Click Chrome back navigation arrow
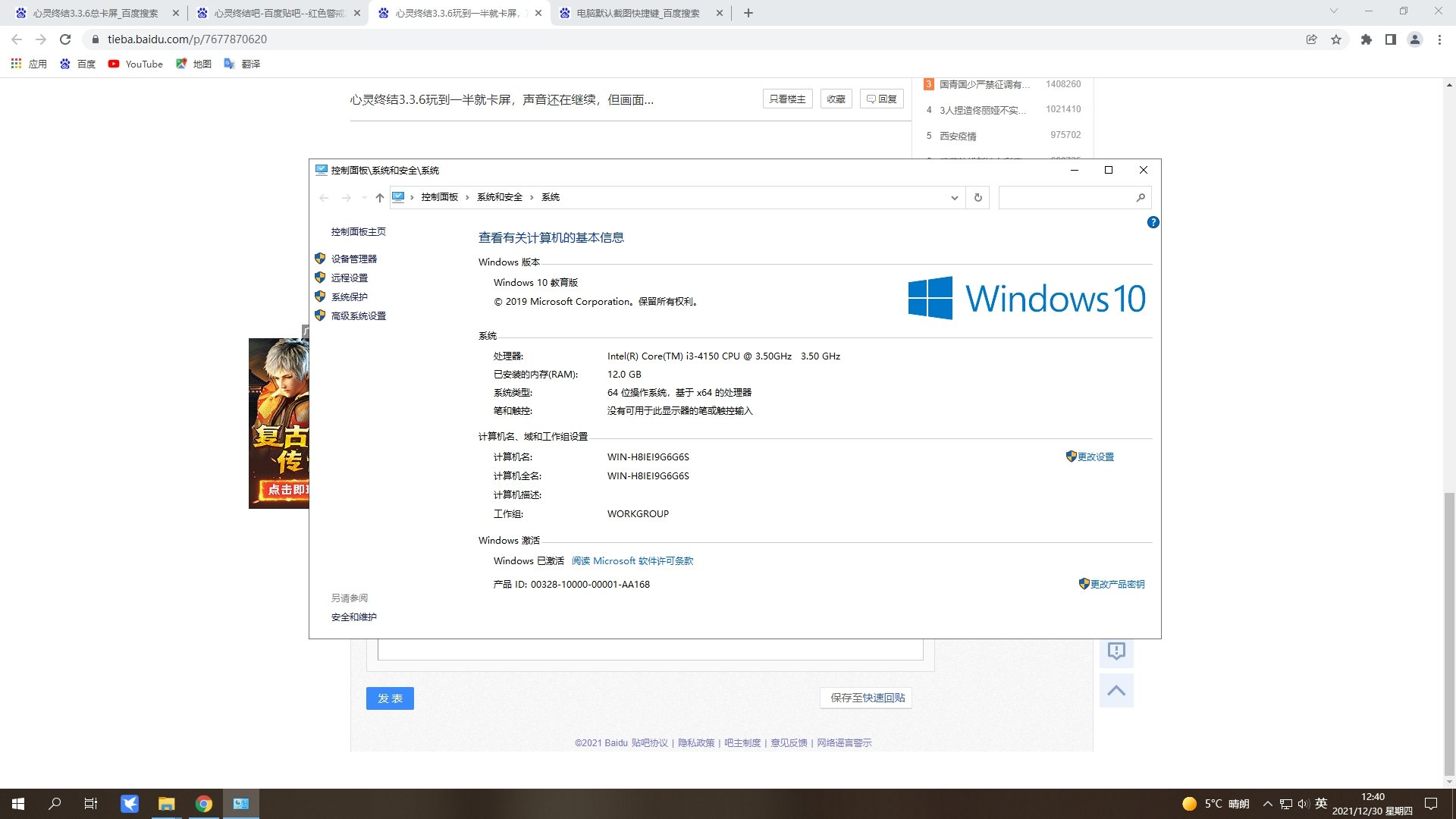 coord(17,39)
